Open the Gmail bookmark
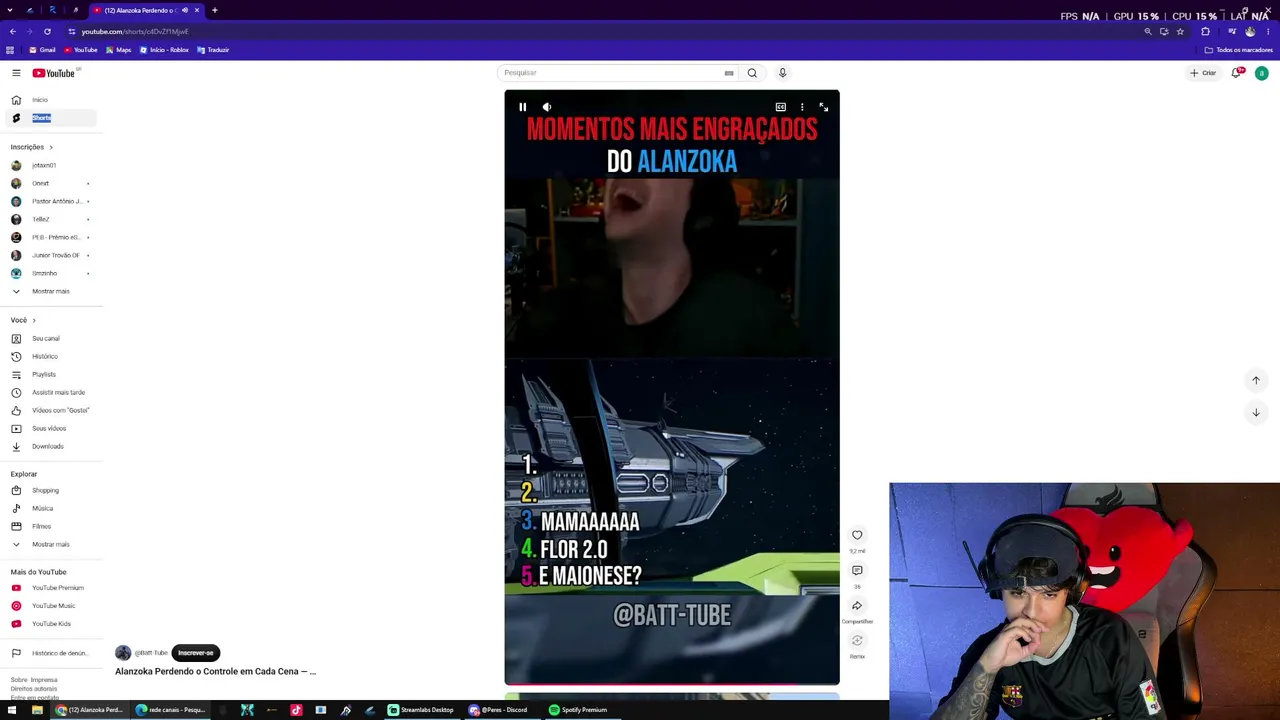This screenshot has width=1280, height=720. (42, 50)
